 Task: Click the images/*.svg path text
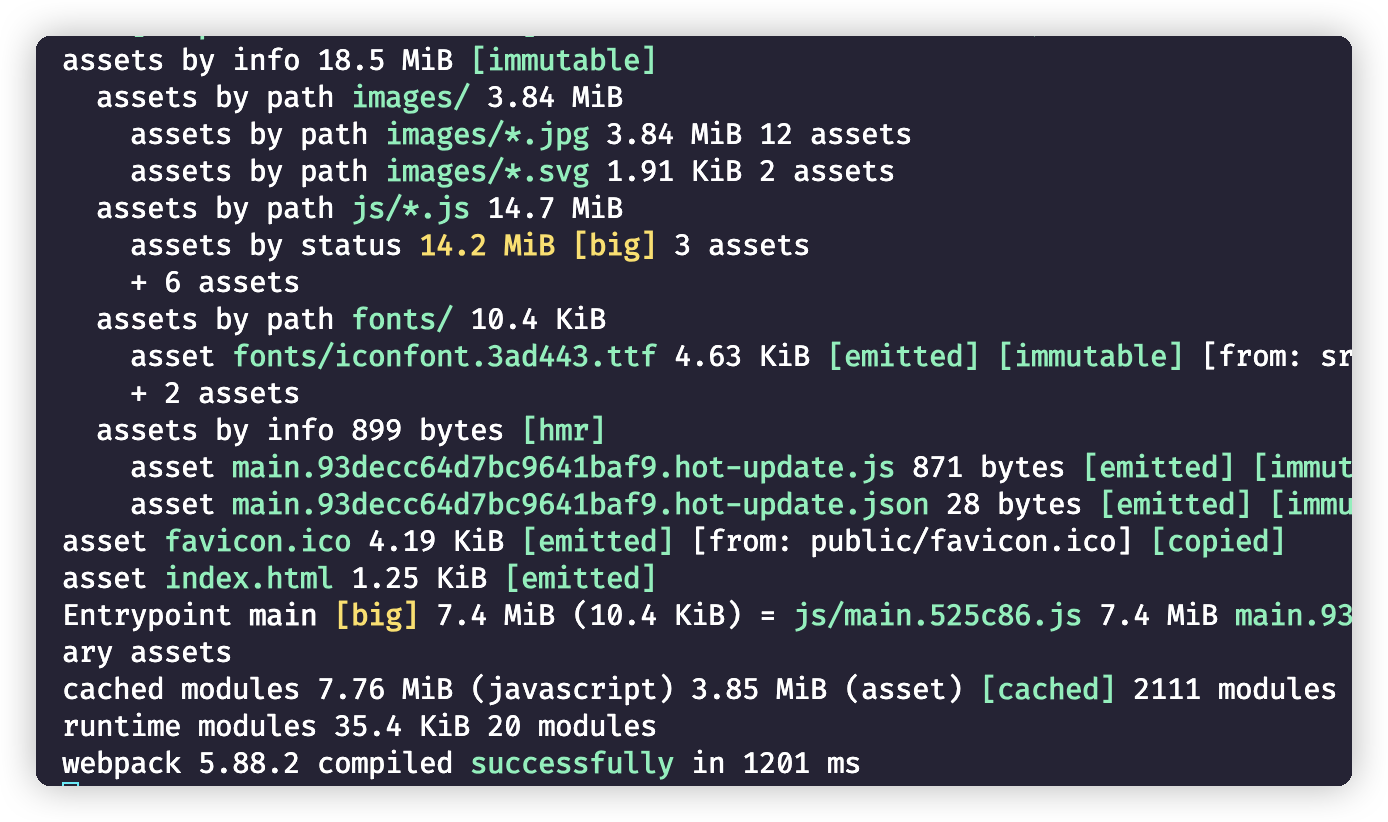point(488,171)
